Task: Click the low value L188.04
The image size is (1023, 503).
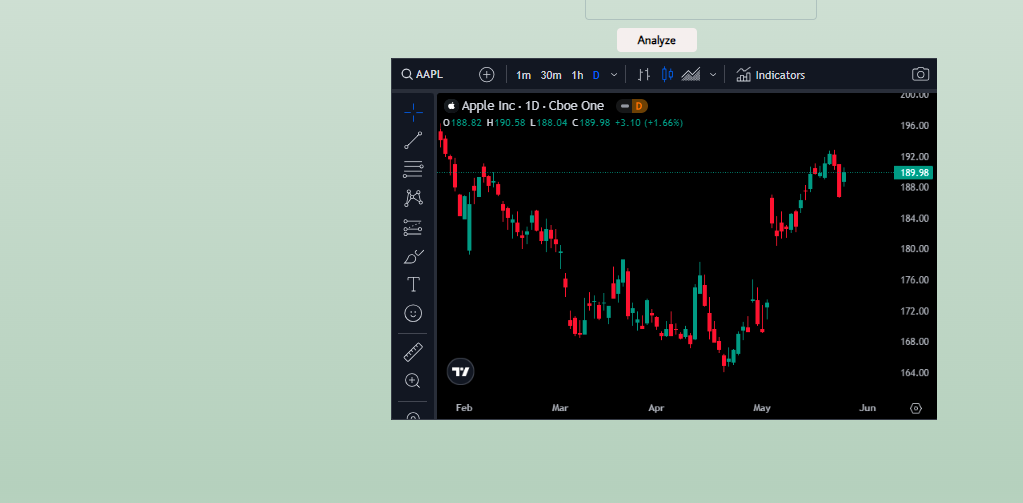Action: (x=549, y=123)
